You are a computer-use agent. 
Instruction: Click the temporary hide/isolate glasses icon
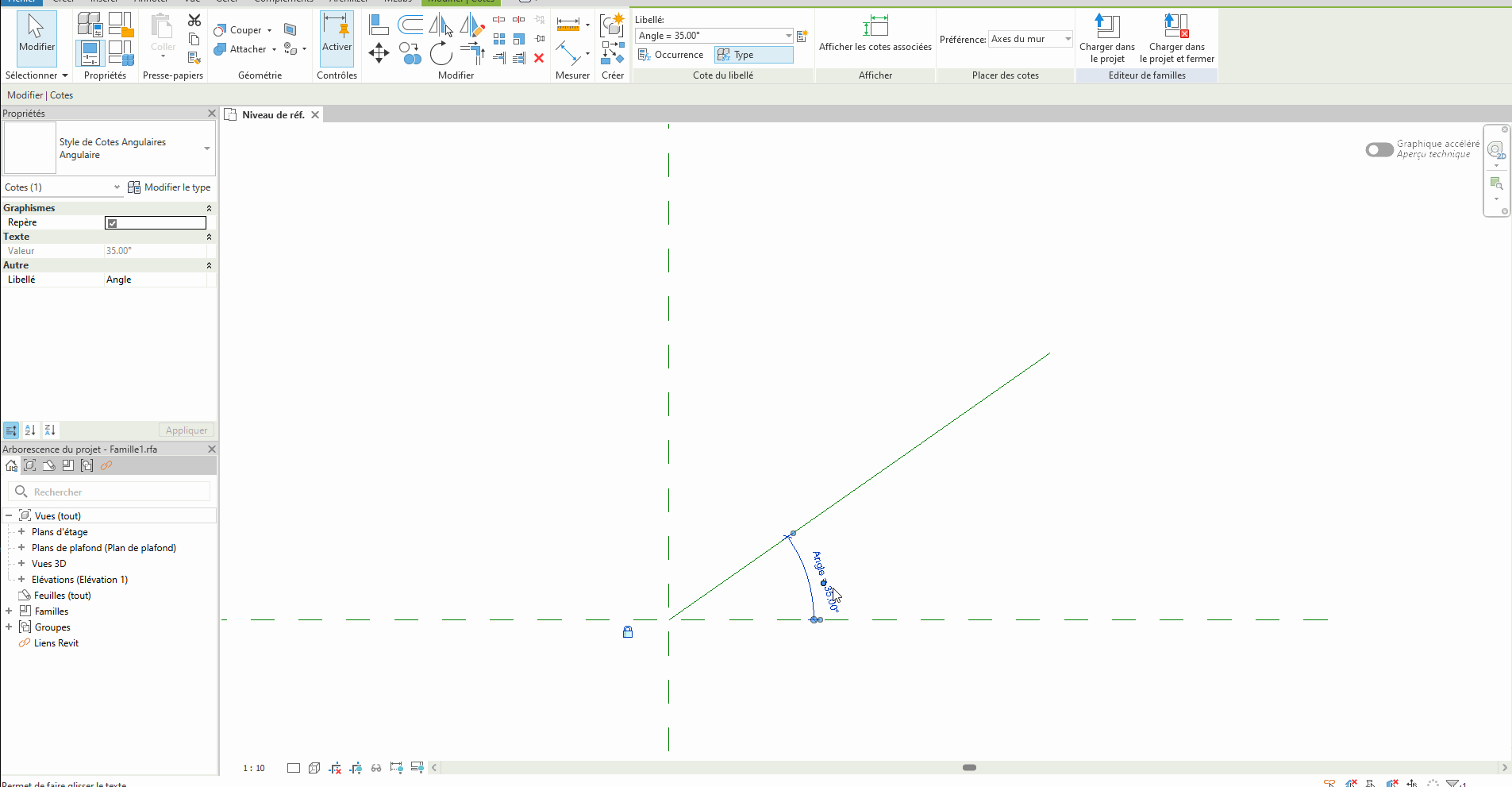[376, 768]
